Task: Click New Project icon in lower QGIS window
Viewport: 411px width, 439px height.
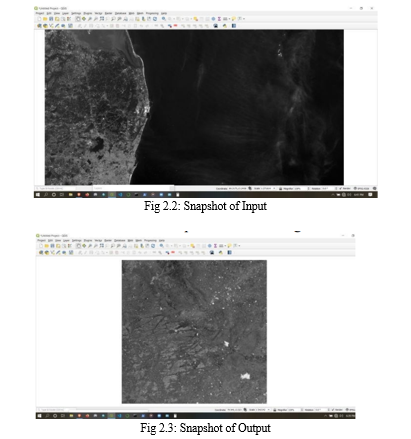Action: [x=41, y=246]
